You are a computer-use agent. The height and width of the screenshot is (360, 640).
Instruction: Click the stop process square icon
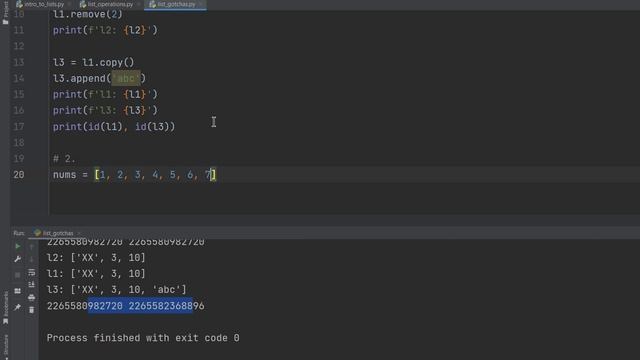(18, 275)
